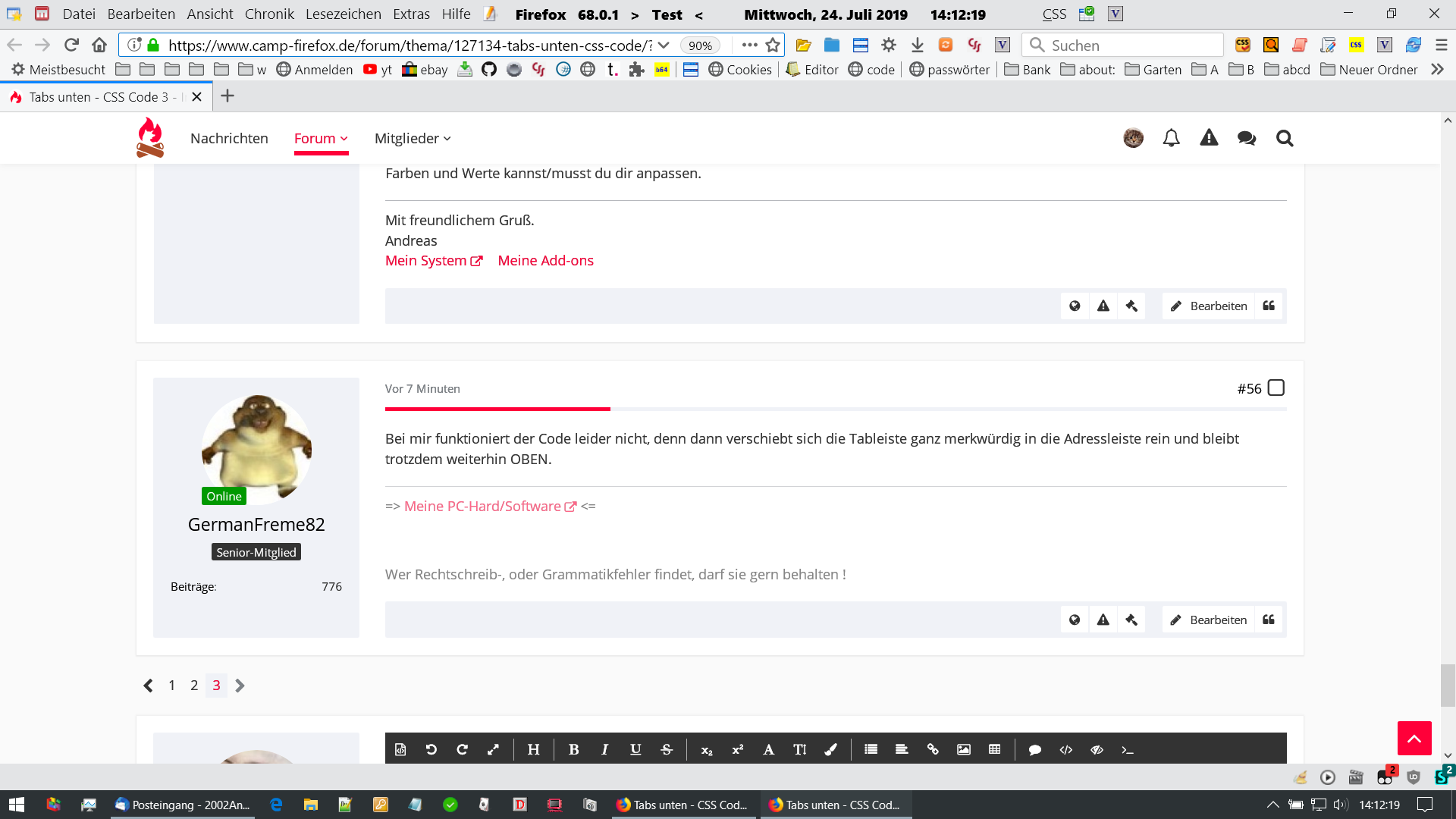The image size is (1456, 819).
Task: Click the quote icon on post #56
Action: coord(1269,620)
